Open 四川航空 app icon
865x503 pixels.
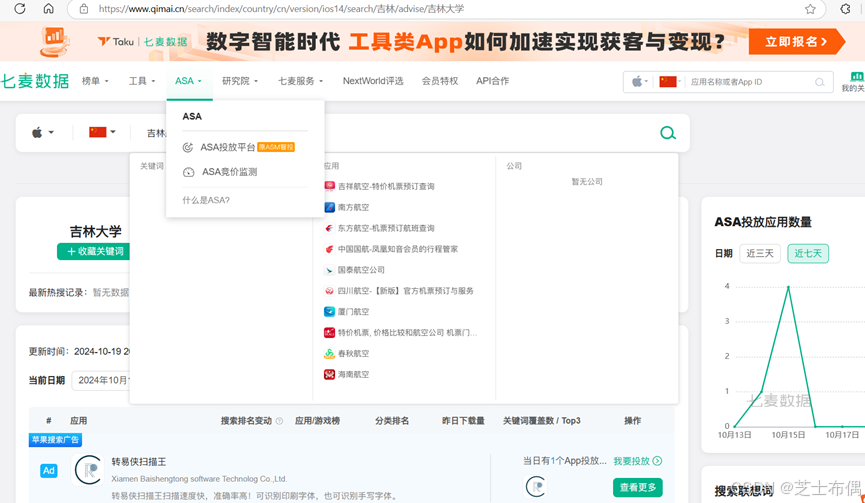coord(329,291)
